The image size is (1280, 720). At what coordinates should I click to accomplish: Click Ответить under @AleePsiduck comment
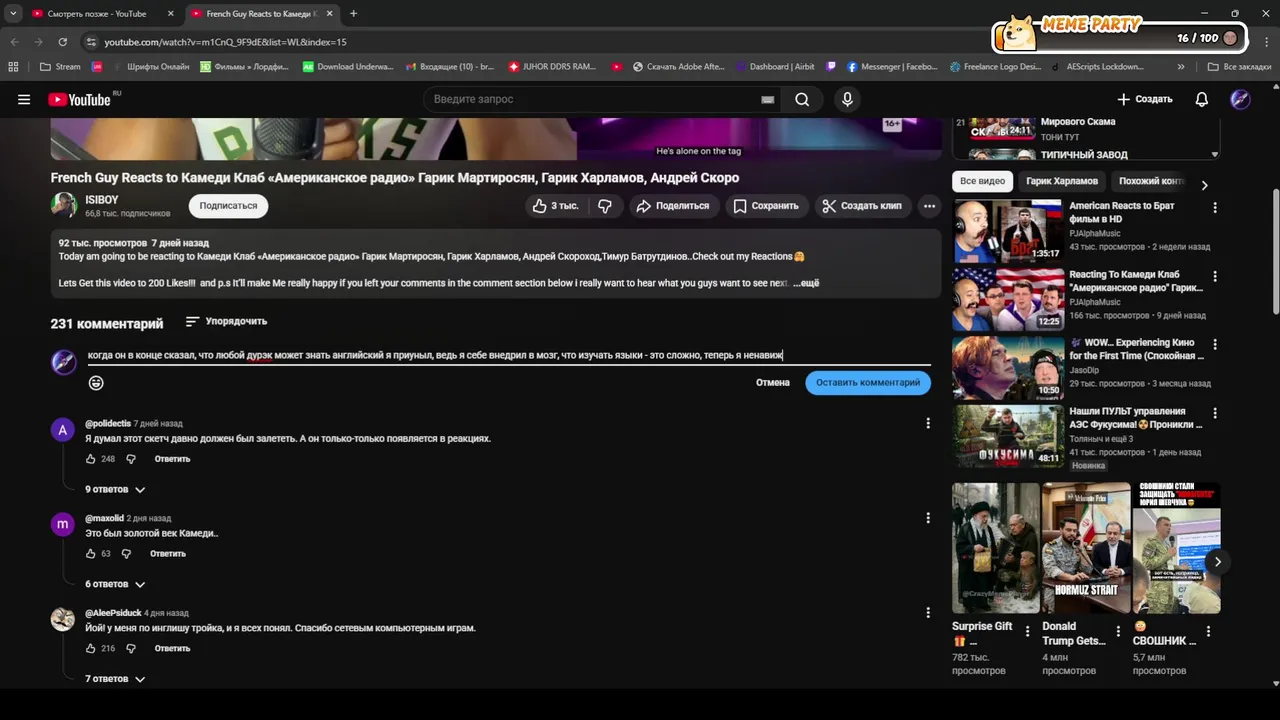coord(172,648)
